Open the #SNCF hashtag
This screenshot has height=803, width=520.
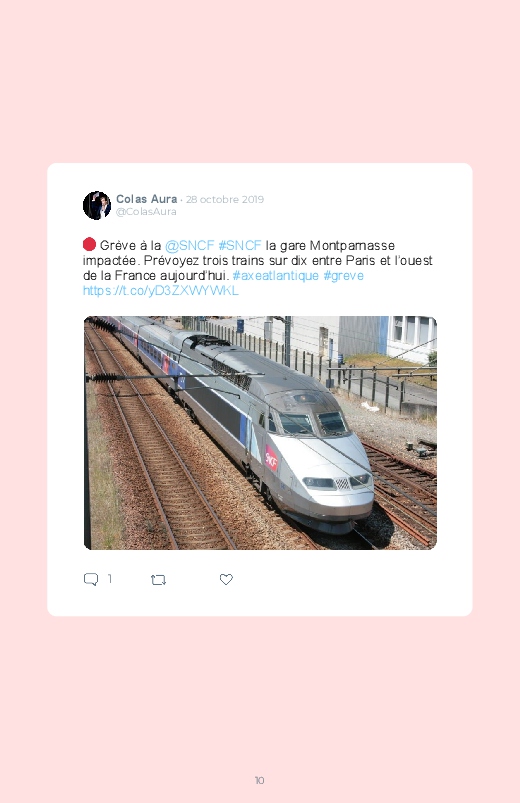[x=240, y=245]
